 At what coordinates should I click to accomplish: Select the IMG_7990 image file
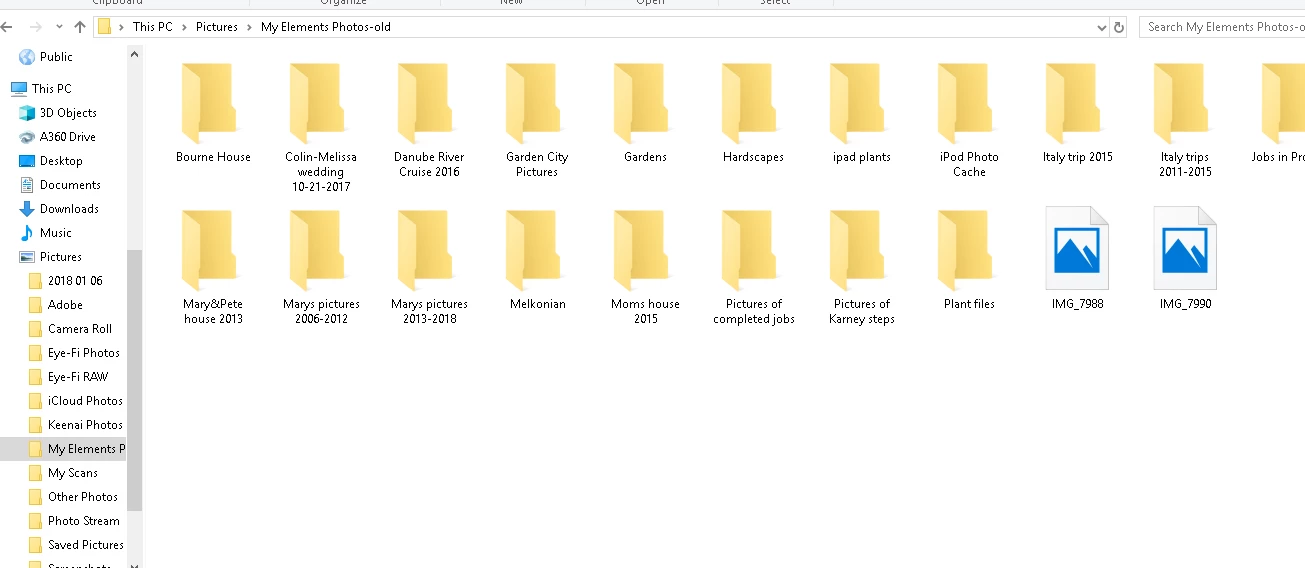pyautogui.click(x=1185, y=260)
